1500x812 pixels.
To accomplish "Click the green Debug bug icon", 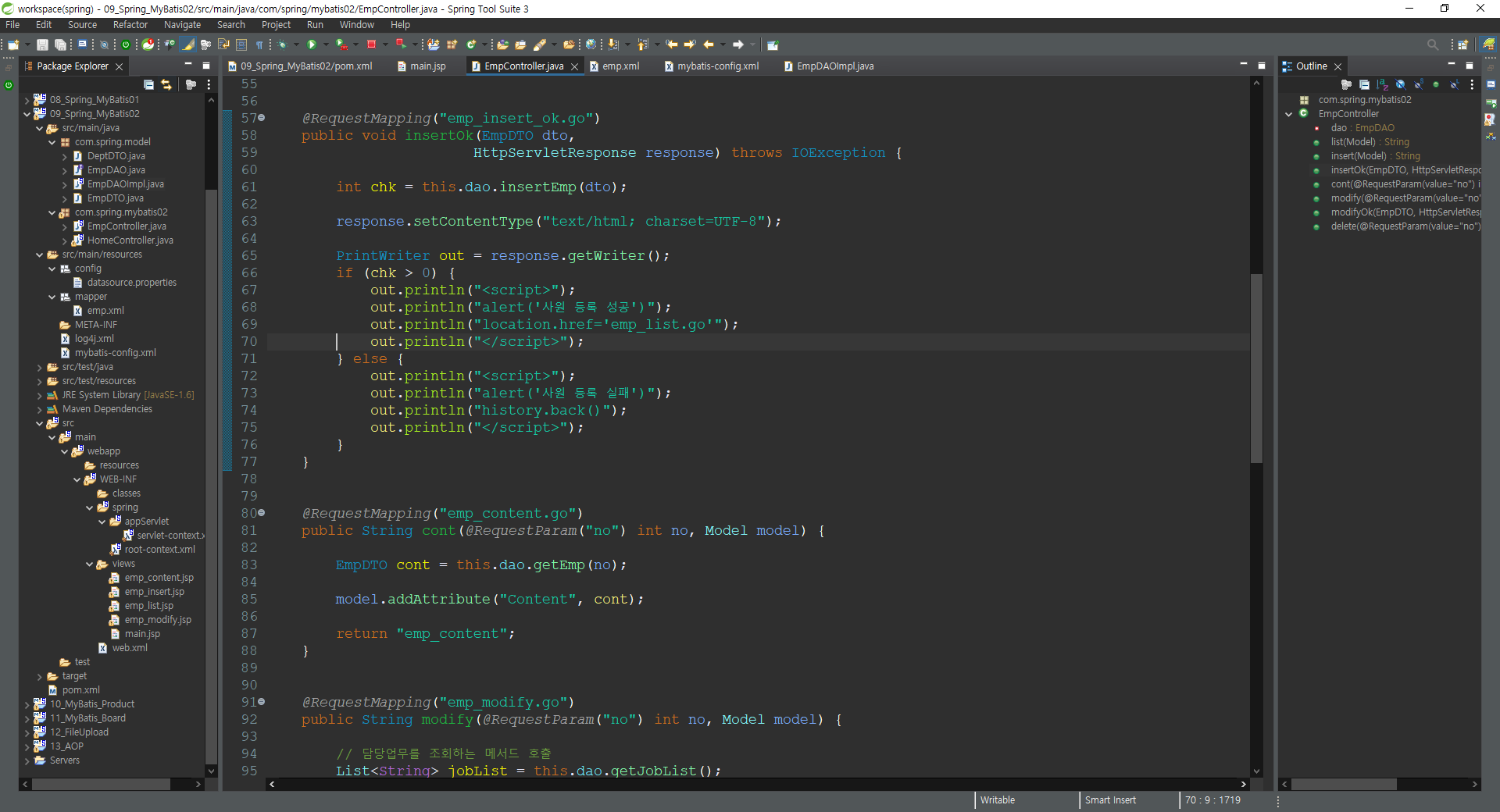I will [282, 45].
